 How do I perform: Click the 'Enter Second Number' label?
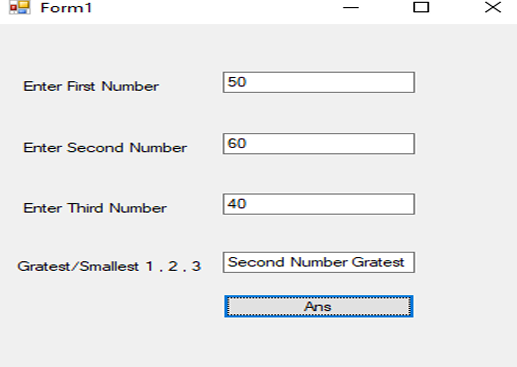click(105, 148)
